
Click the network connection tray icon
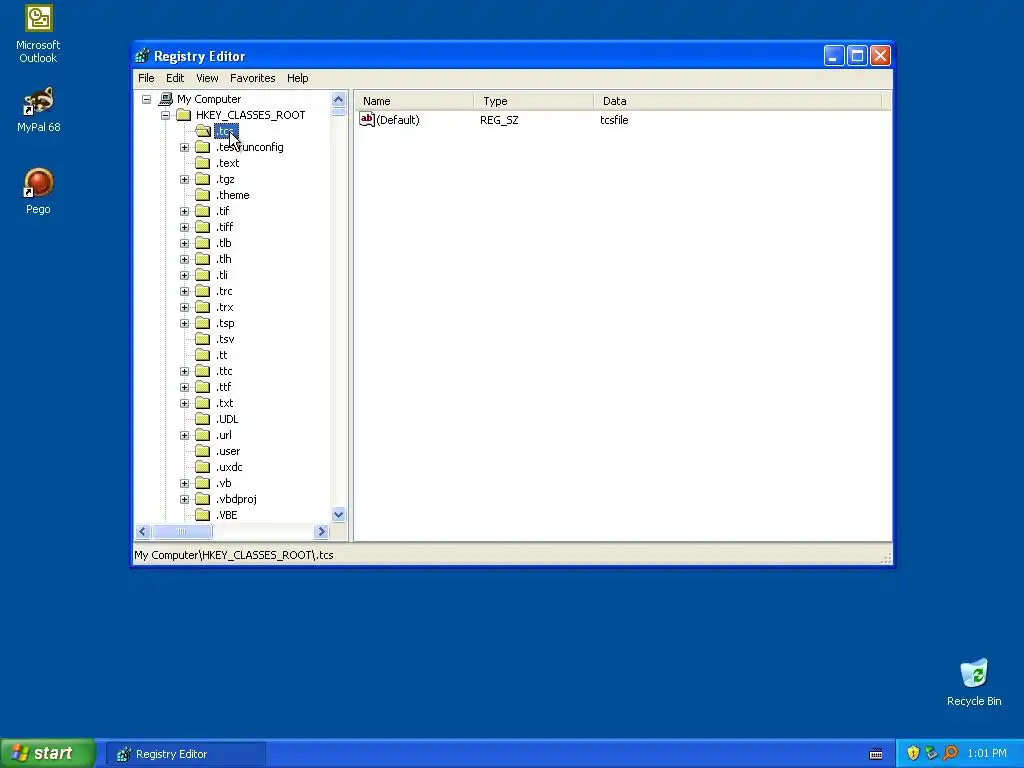pos(931,753)
